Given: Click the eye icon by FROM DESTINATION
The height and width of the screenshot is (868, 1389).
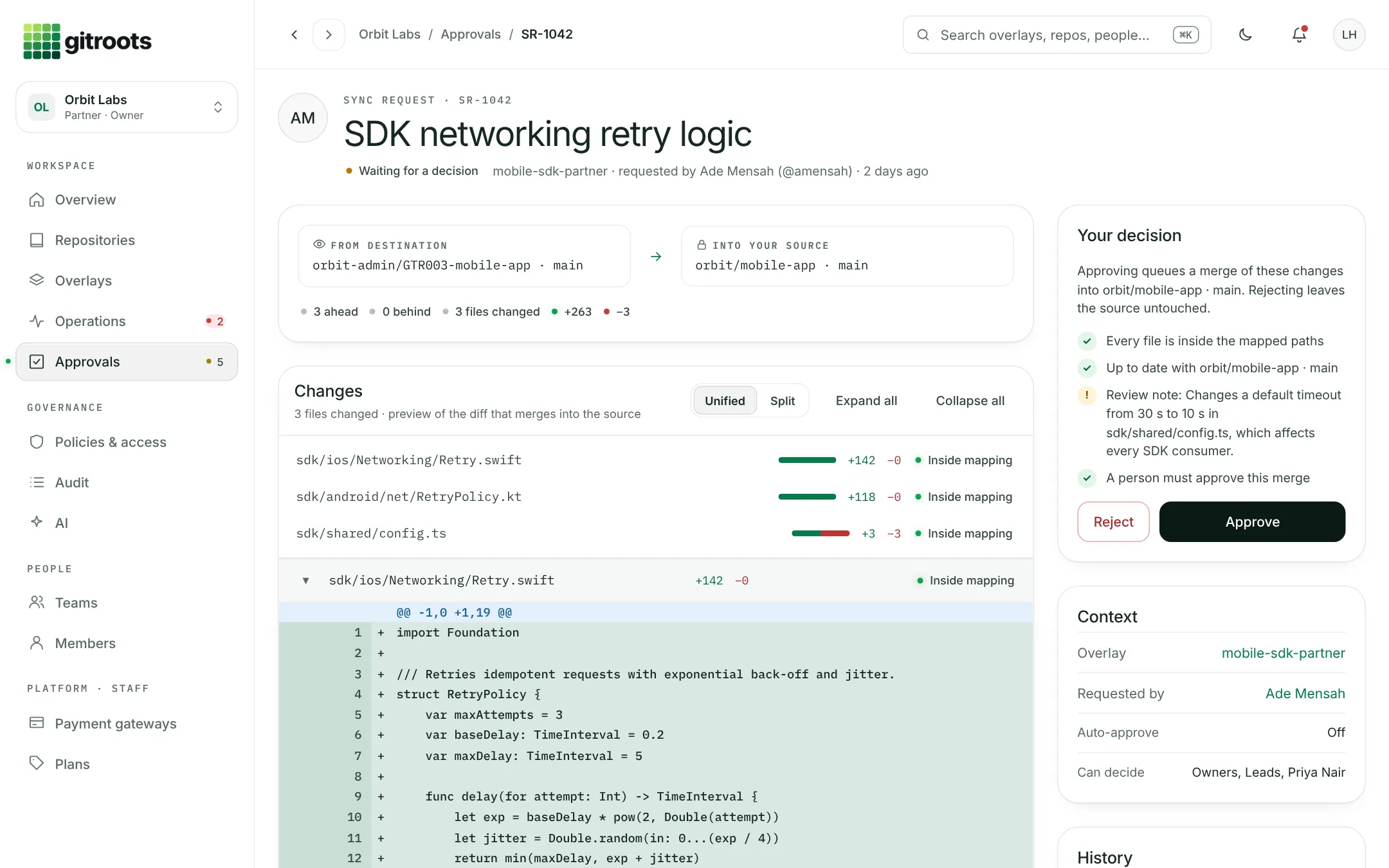Looking at the screenshot, I should pyautogui.click(x=319, y=245).
